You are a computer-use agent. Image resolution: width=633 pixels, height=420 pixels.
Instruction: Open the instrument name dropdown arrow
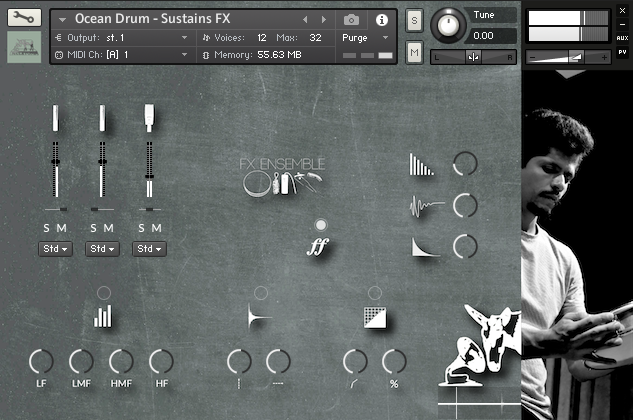click(x=62, y=19)
